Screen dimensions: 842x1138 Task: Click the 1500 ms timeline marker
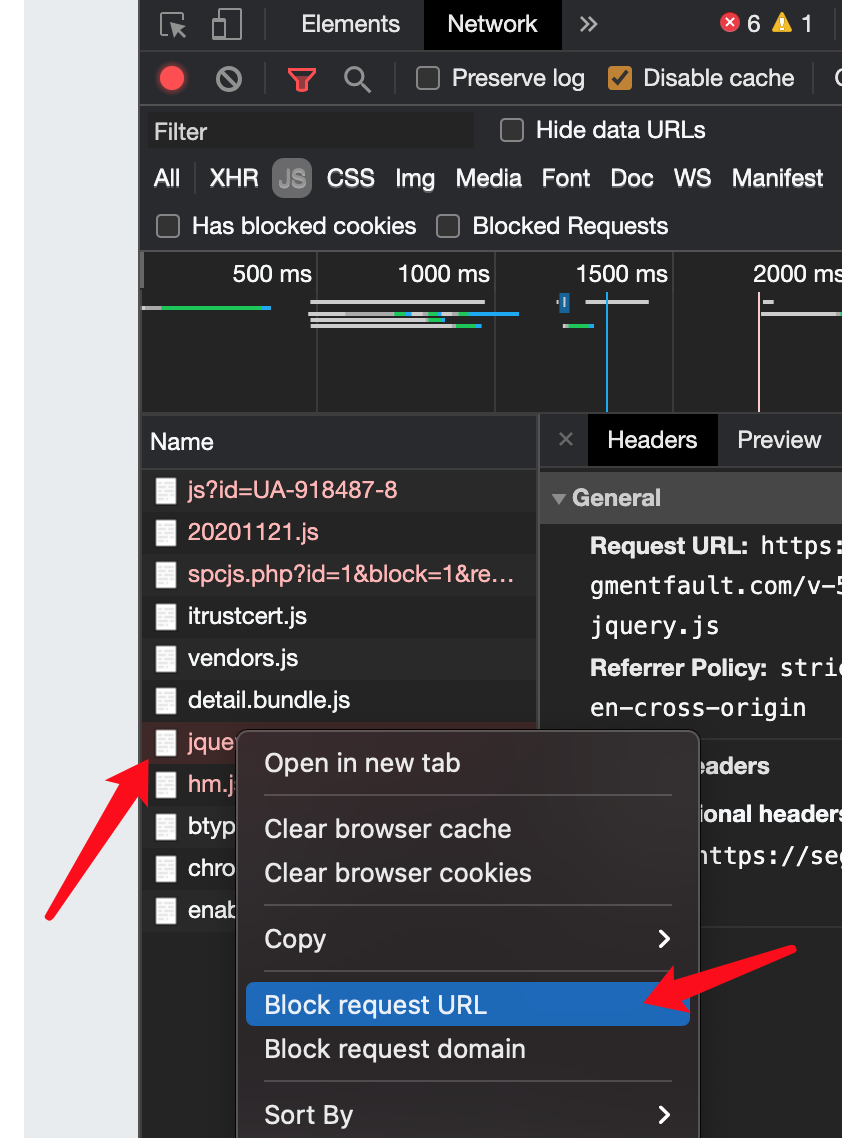[621, 274]
